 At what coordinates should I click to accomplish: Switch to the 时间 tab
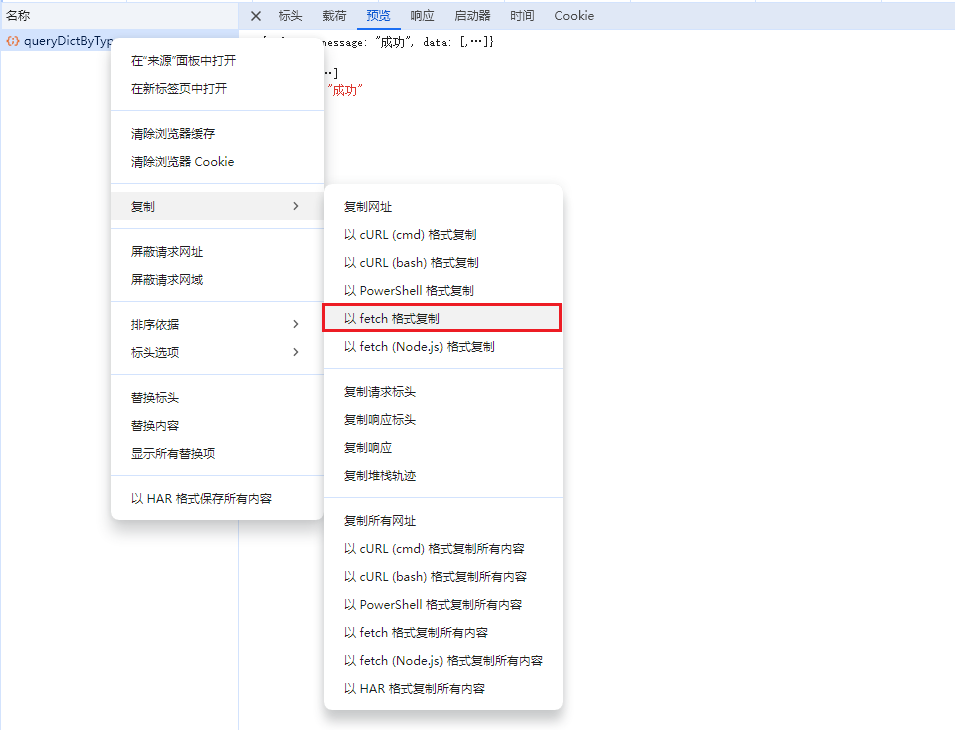coord(522,16)
